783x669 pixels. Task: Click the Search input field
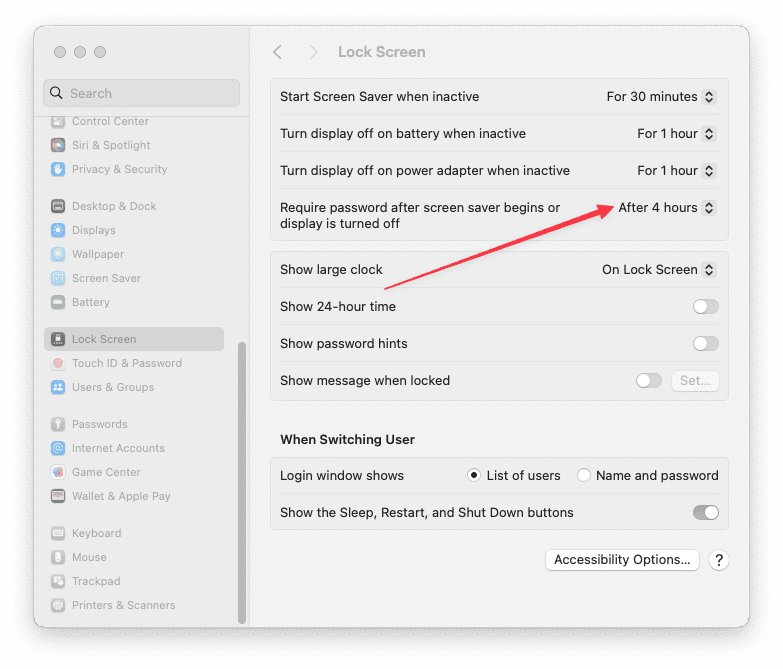tap(141, 93)
